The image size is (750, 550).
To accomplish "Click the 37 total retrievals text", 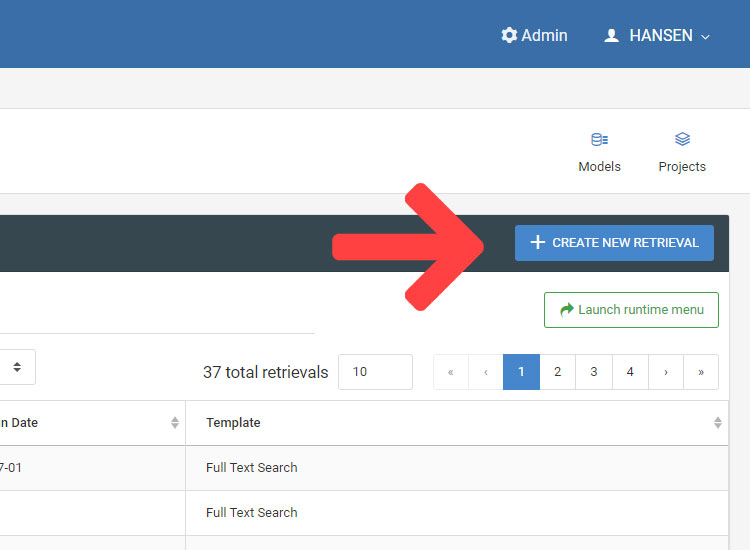I will tap(265, 372).
